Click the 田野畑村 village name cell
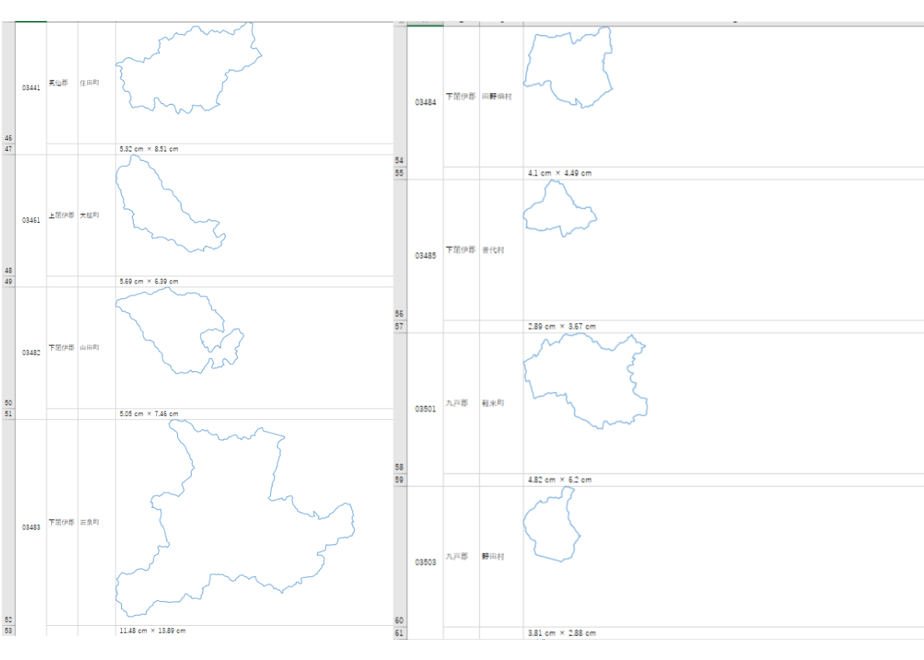This screenshot has height=660, width=924. pos(501,97)
